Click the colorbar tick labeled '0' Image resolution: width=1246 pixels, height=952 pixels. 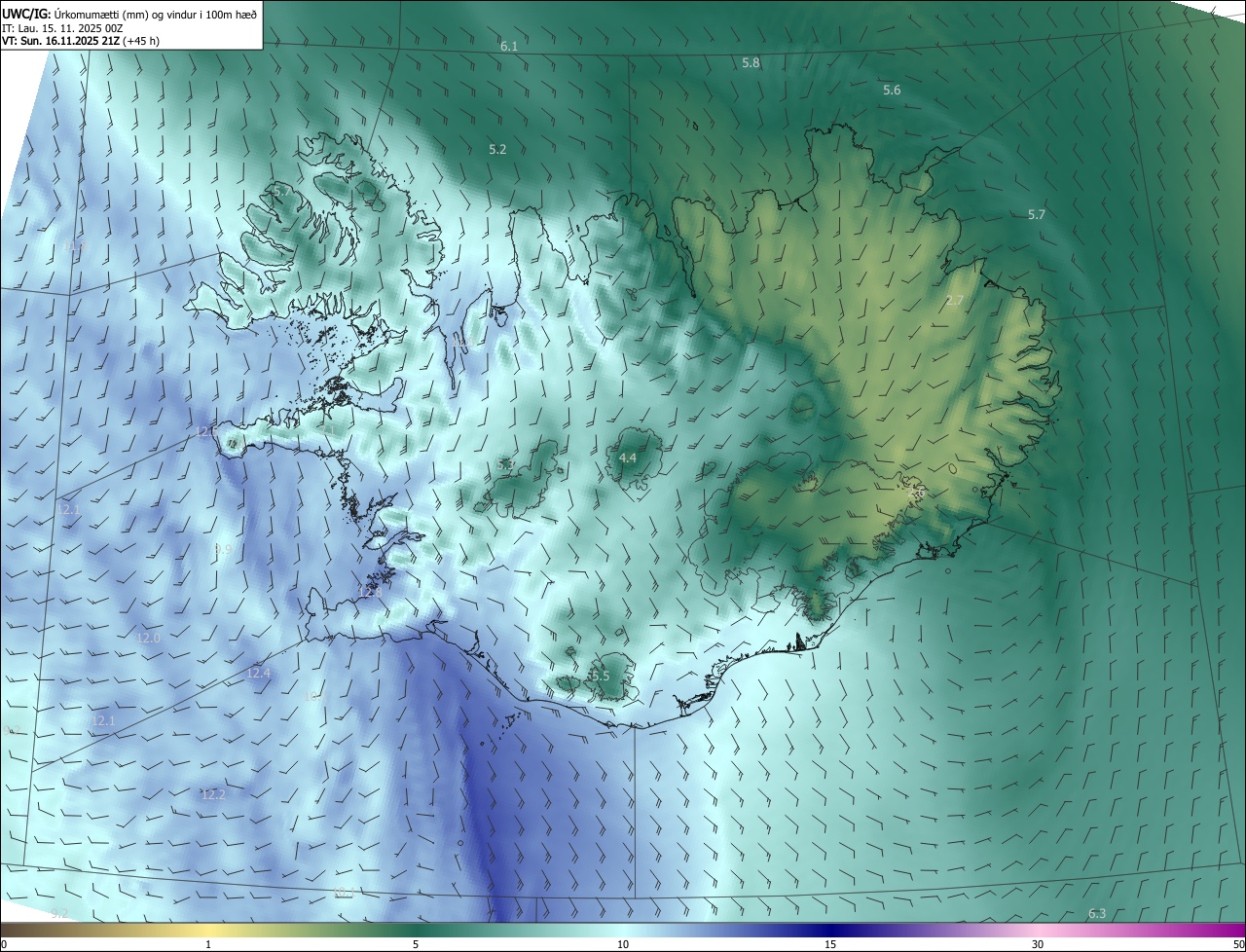coord(3,944)
